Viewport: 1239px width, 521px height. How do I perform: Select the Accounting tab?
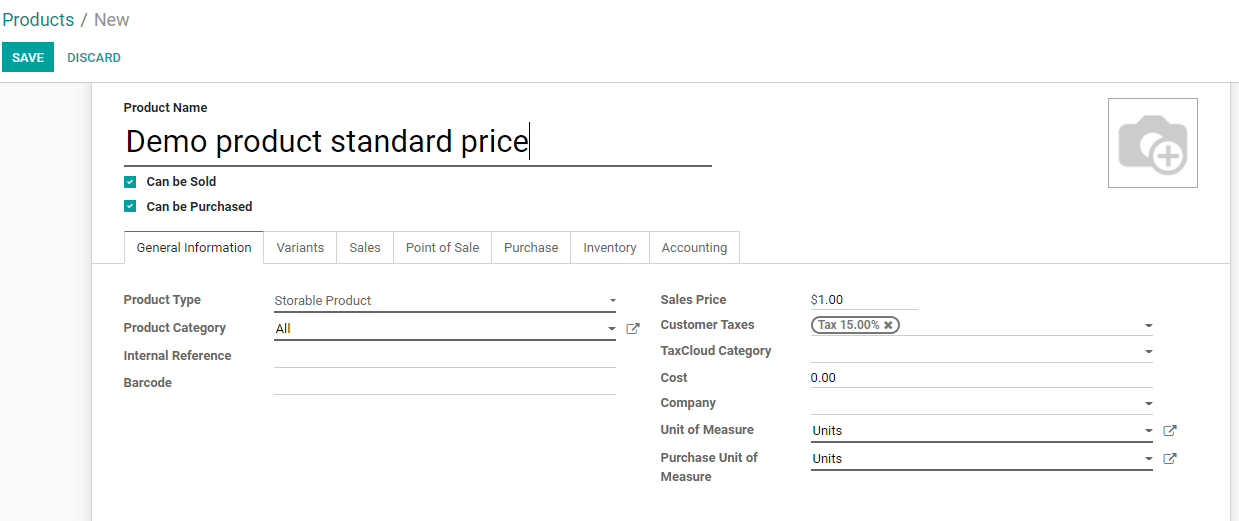click(694, 248)
